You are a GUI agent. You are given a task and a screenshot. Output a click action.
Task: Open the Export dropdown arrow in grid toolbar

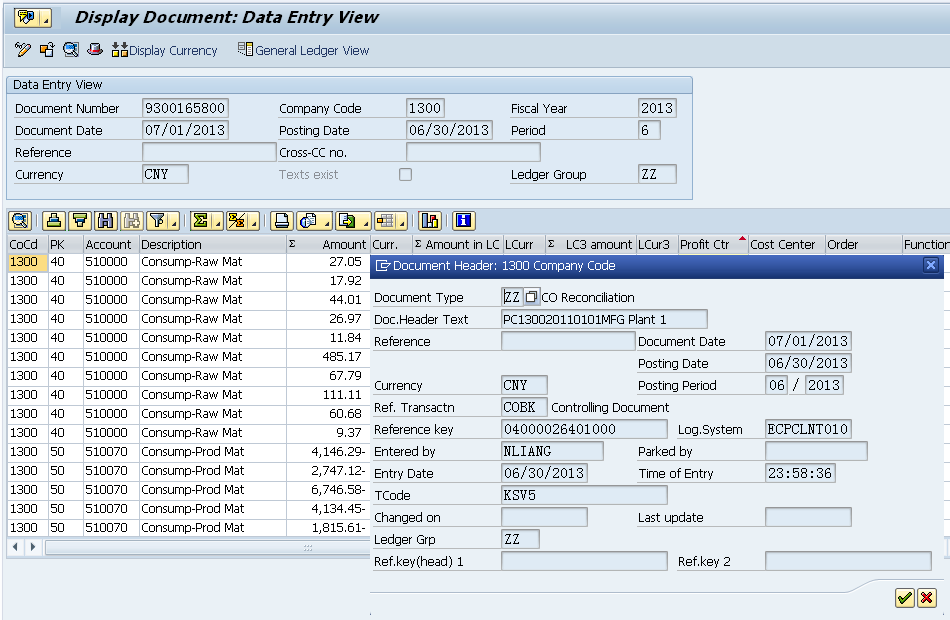pyautogui.click(x=364, y=222)
